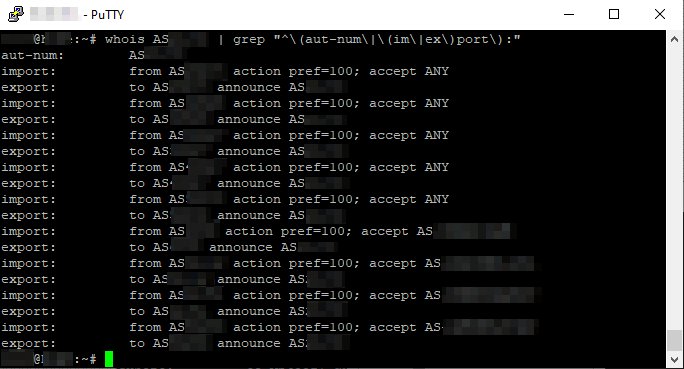Viewport: 684px width, 369px height.
Task: Click the scrollbar up arrow
Action: coord(674,39)
